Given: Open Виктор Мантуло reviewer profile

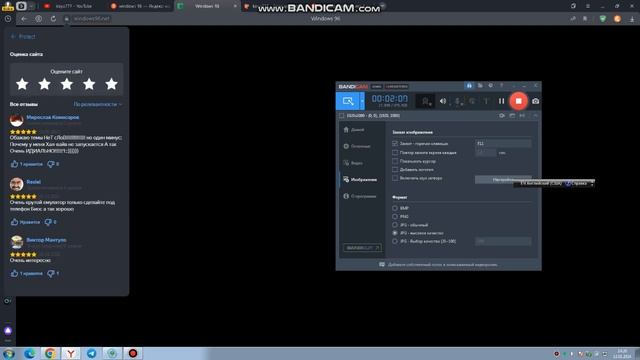Looking at the screenshot, I should click(x=46, y=240).
